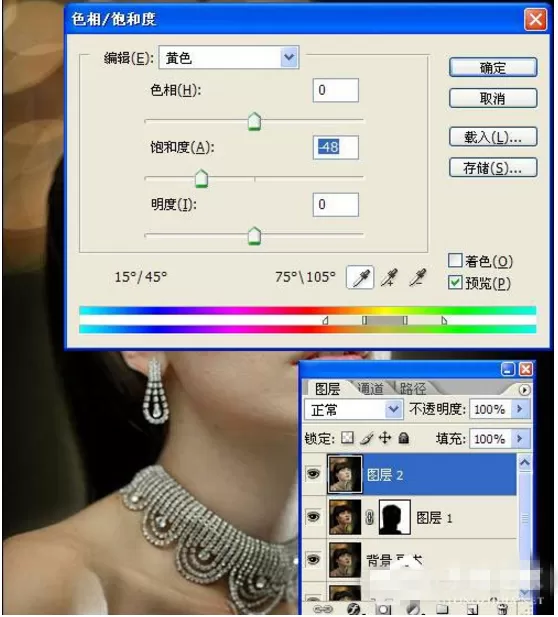Create a new adjustment layer icon
The image size is (558, 617).
(x=413, y=609)
